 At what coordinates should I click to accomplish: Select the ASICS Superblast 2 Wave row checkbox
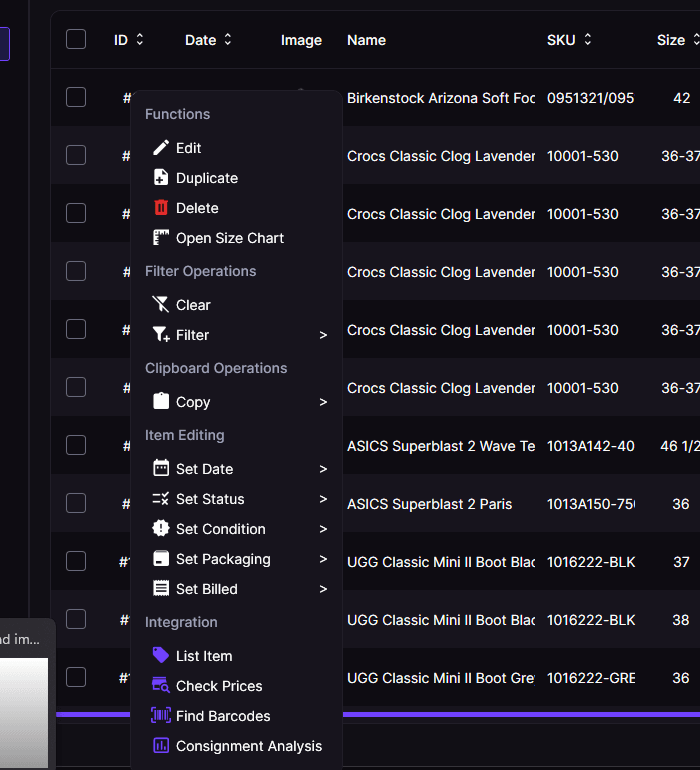point(76,445)
